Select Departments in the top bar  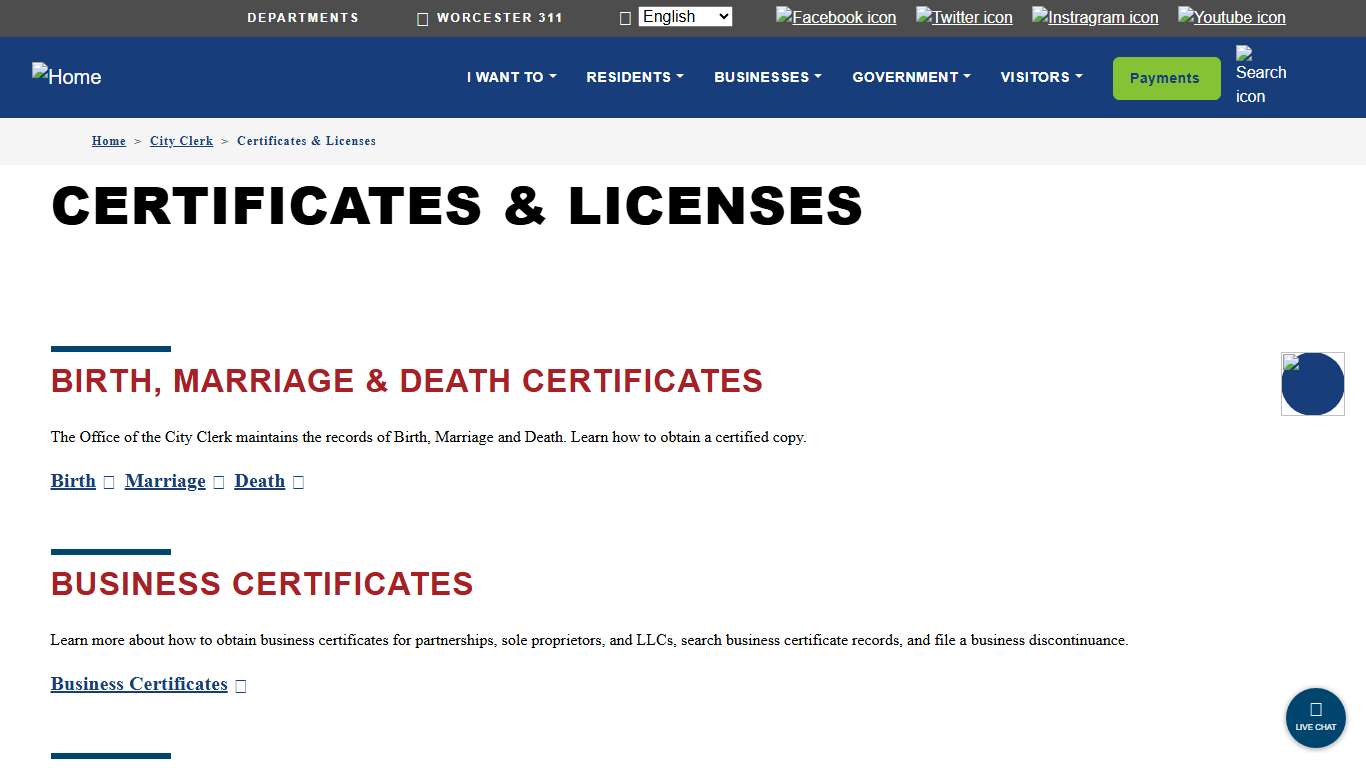(x=303, y=17)
